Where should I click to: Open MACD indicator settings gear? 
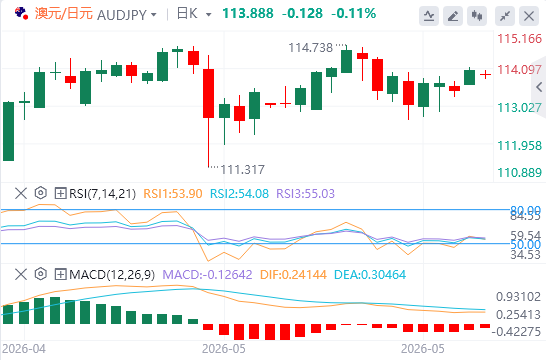click(x=41, y=274)
